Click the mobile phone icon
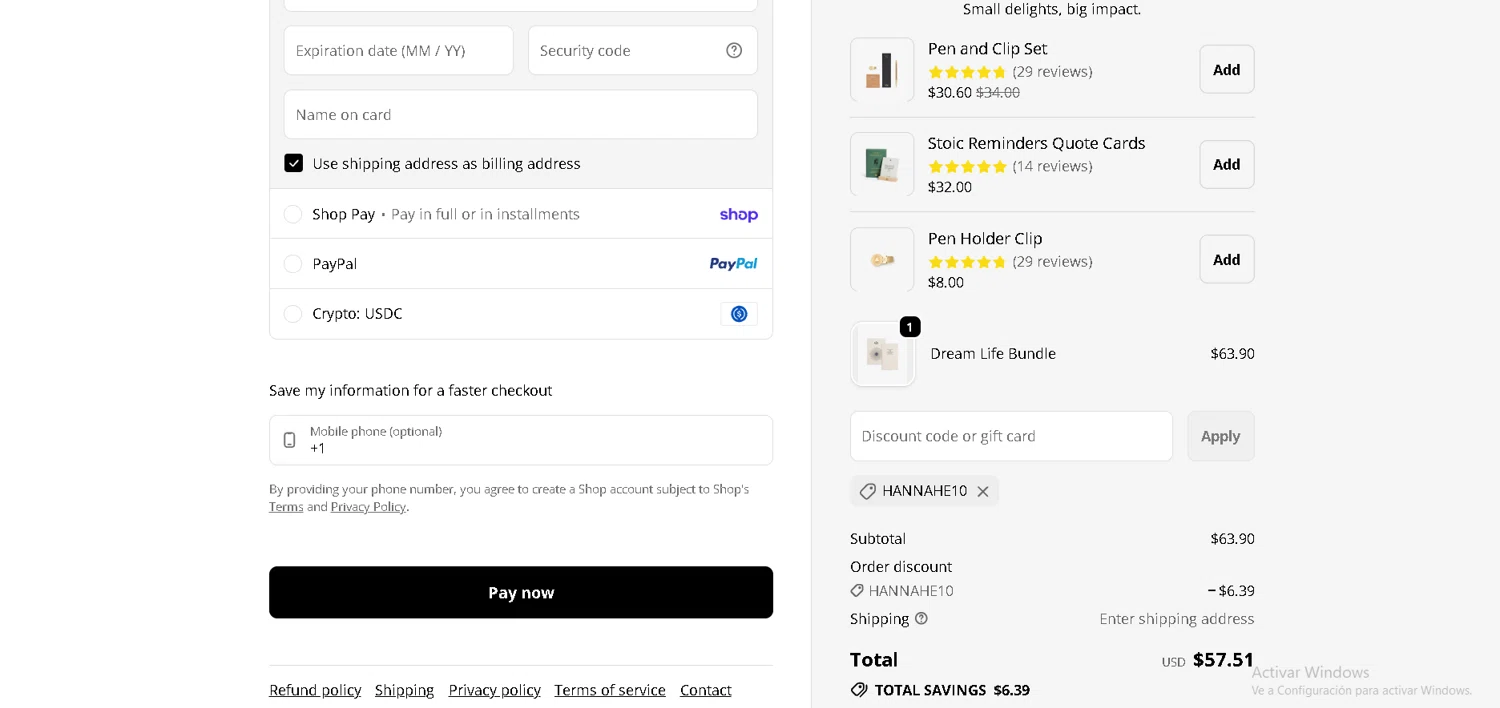Screen dimensions: 1500x708 pos(290,440)
